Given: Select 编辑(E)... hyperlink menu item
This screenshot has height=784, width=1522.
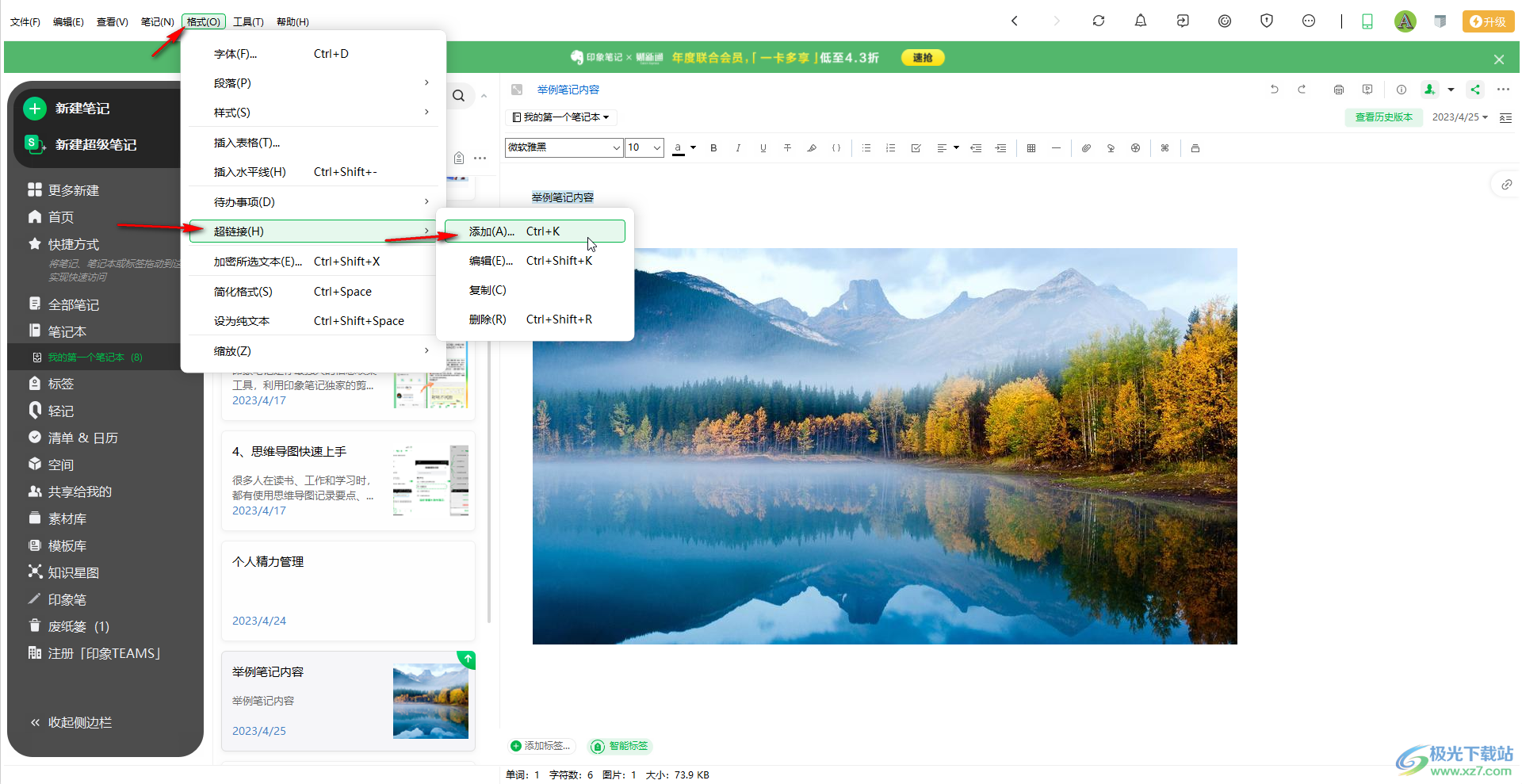Looking at the screenshot, I should [535, 261].
